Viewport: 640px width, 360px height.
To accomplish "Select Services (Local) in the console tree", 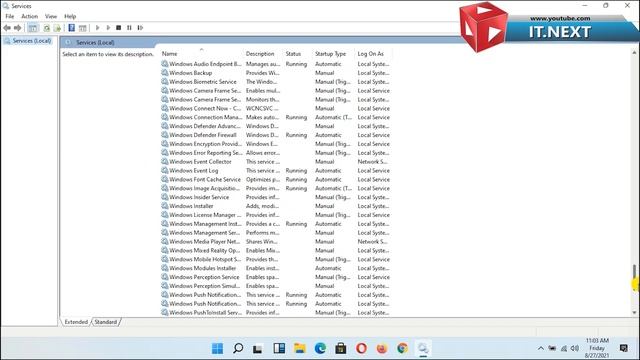I will pos(31,41).
